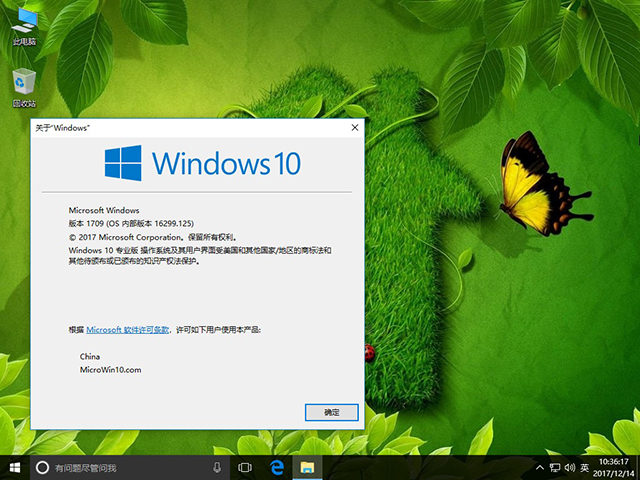Click the 2017 Microsoft Corporation copyright line
This screenshot has width=640, height=480.
[x=153, y=237]
